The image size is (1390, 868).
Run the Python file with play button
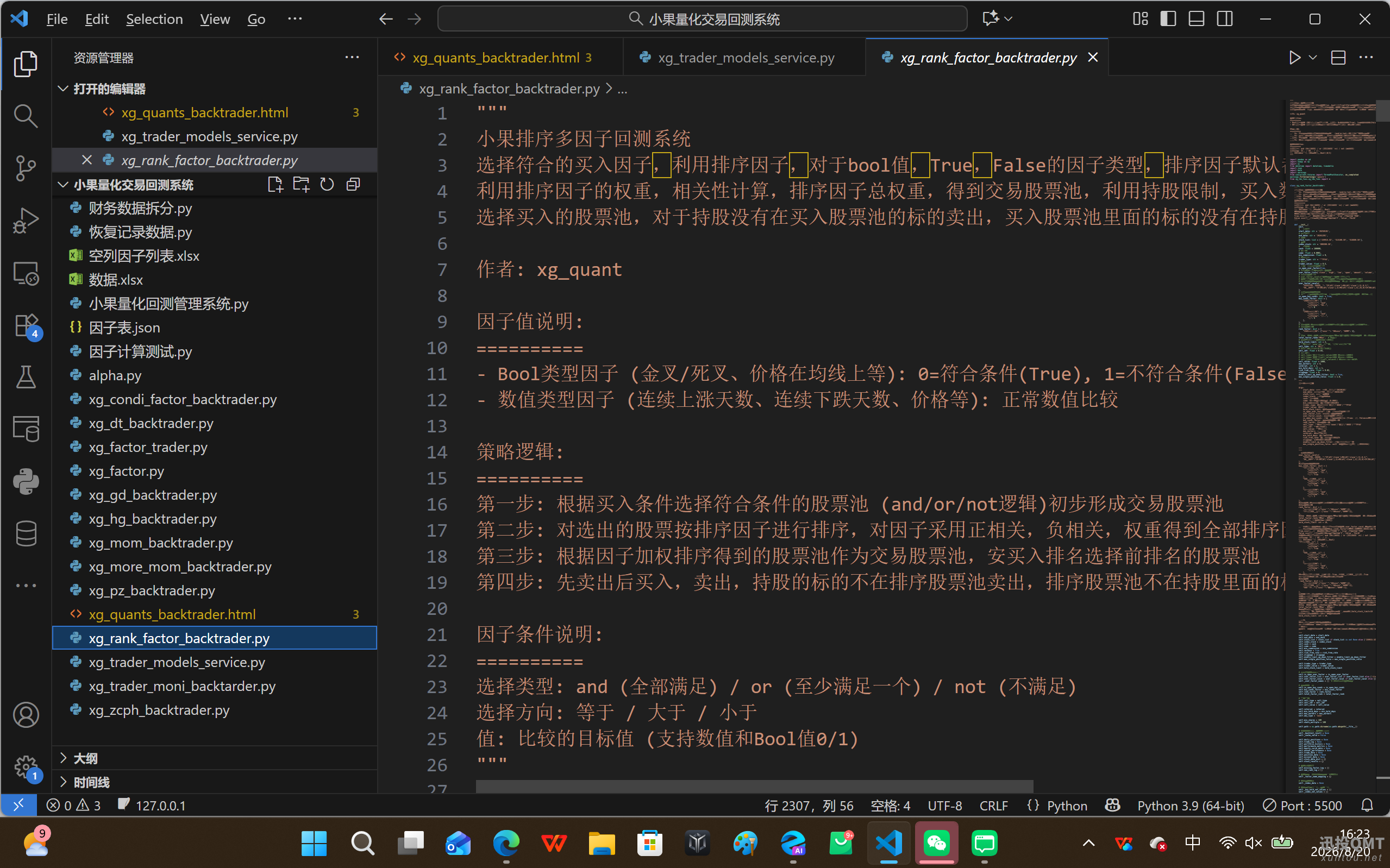tap(1294, 58)
